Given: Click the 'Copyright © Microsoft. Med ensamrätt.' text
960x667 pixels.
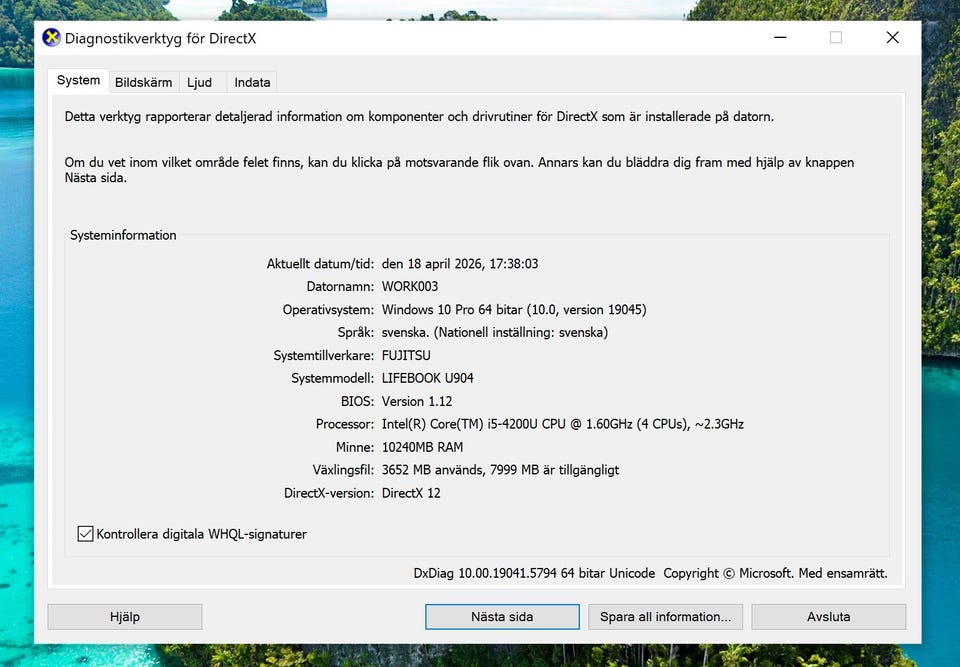Looking at the screenshot, I should 775,574.
